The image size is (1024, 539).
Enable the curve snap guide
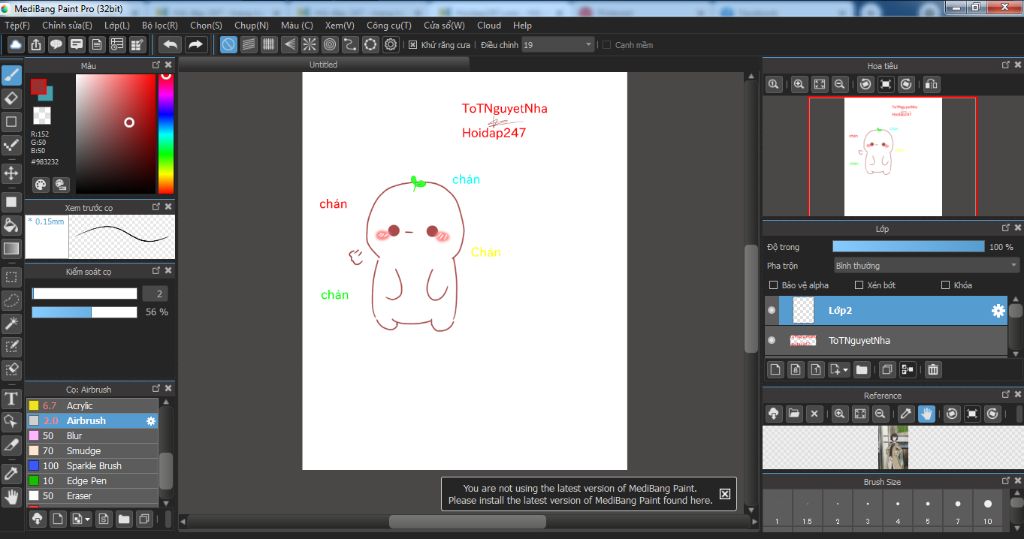click(350, 44)
